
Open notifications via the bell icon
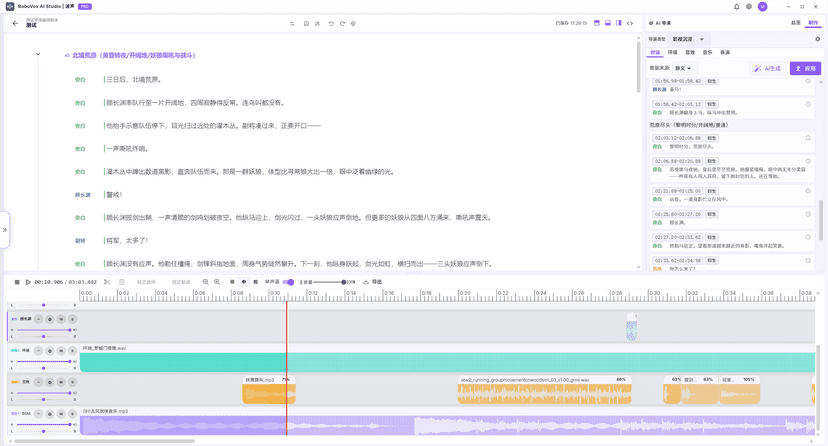737,7
